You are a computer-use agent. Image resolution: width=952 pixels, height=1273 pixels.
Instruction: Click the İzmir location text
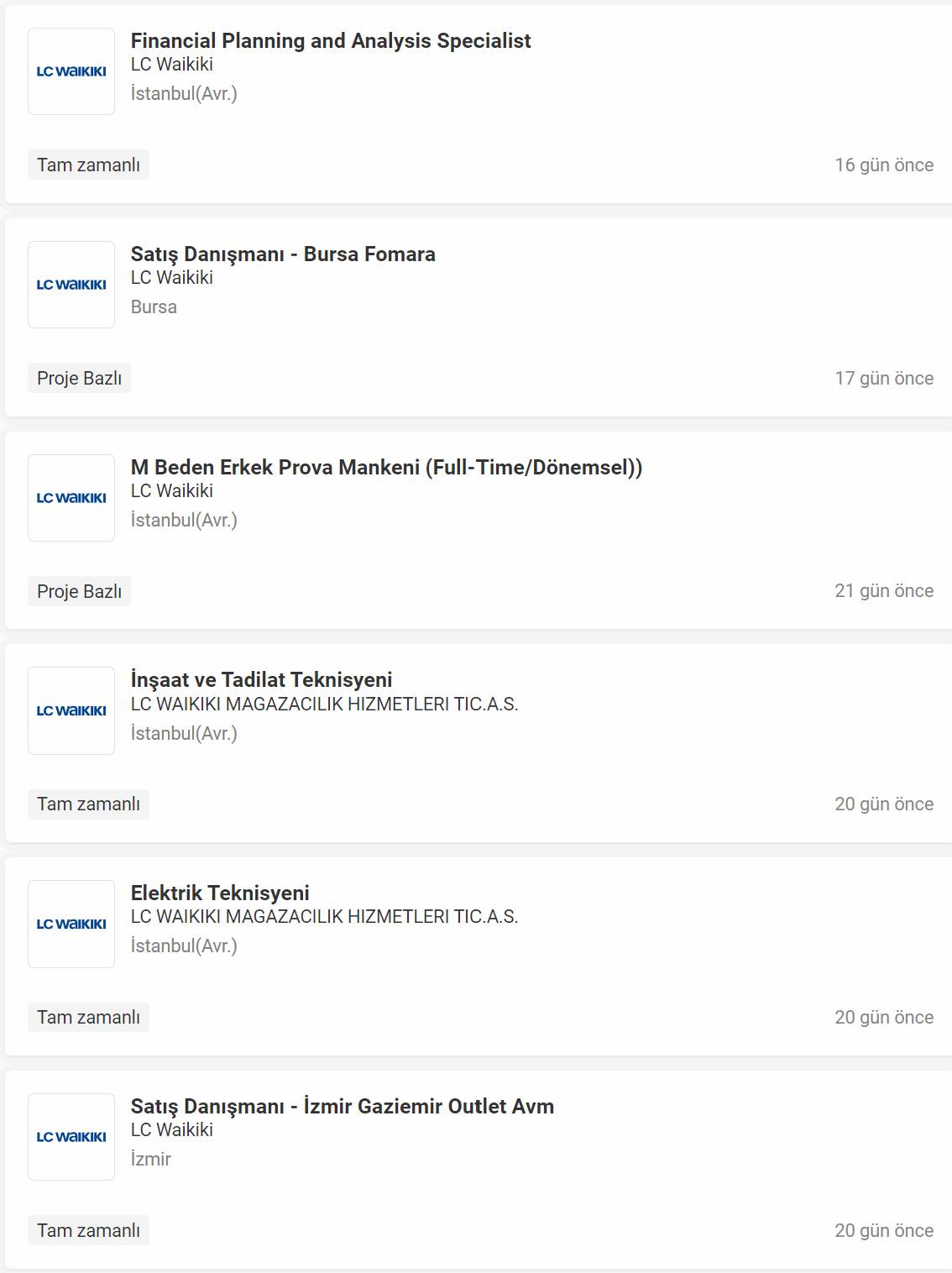click(150, 1160)
